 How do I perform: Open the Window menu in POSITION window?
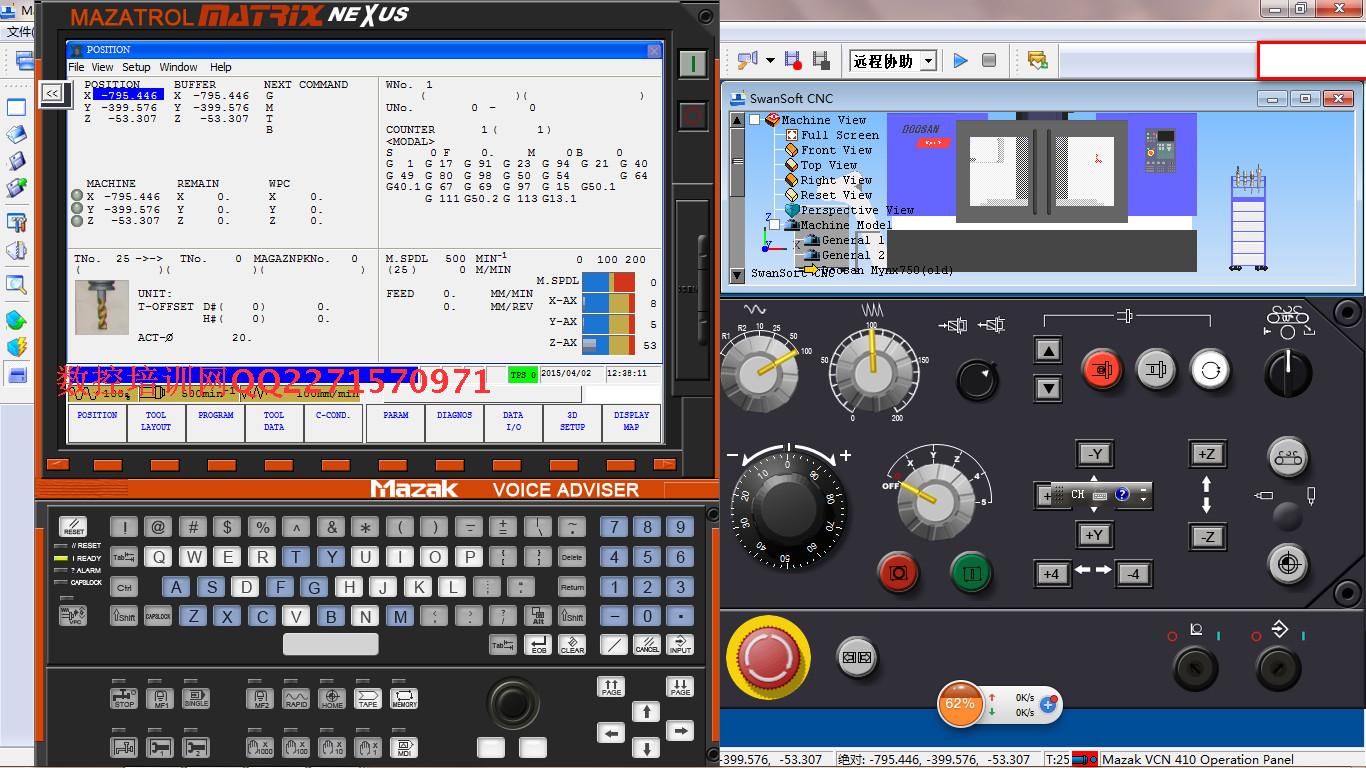[179, 67]
